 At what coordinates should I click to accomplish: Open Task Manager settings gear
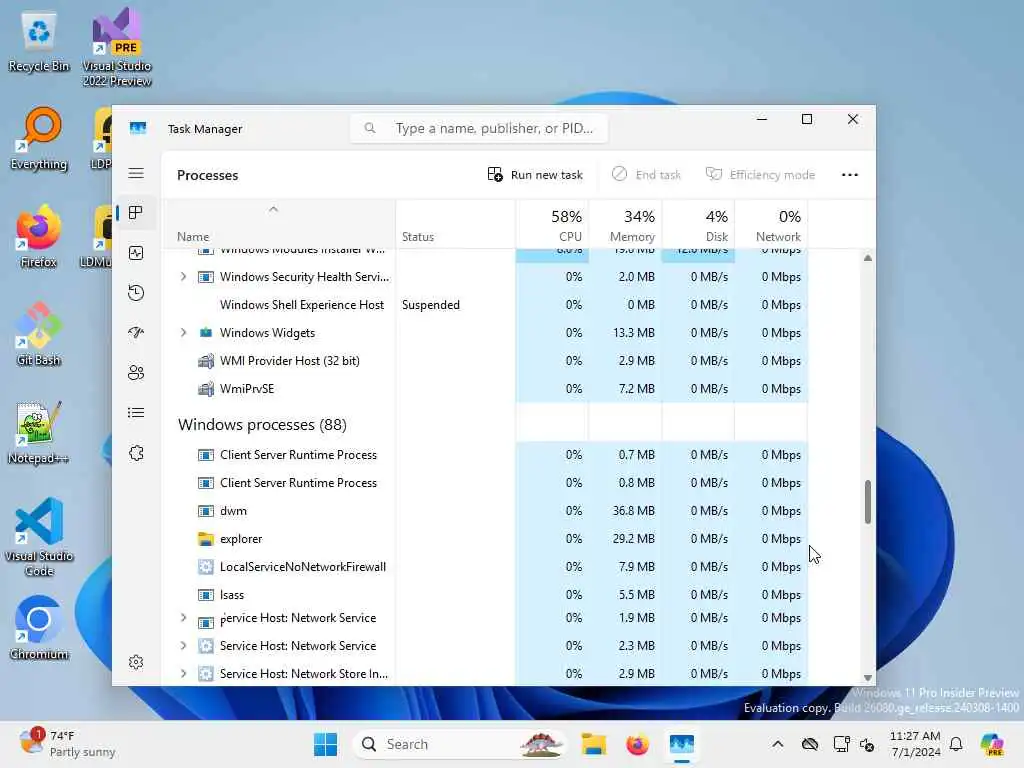point(136,662)
